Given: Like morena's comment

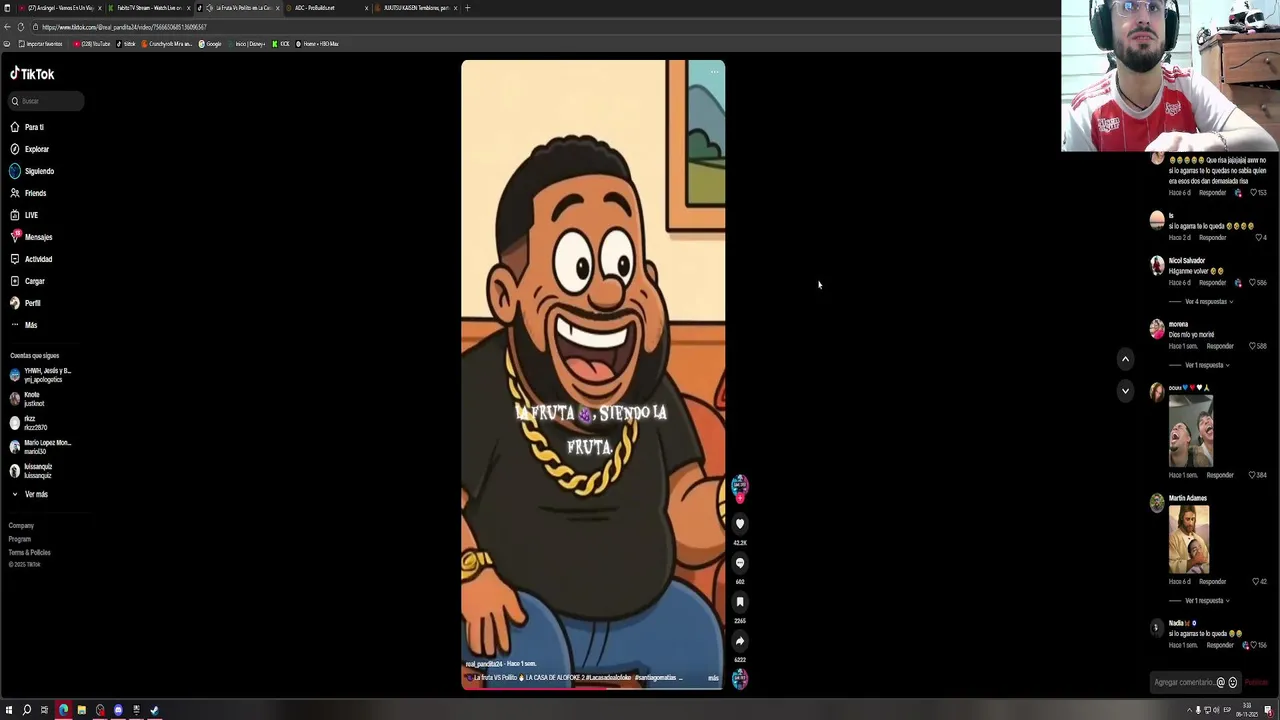Looking at the screenshot, I should point(1251,346).
